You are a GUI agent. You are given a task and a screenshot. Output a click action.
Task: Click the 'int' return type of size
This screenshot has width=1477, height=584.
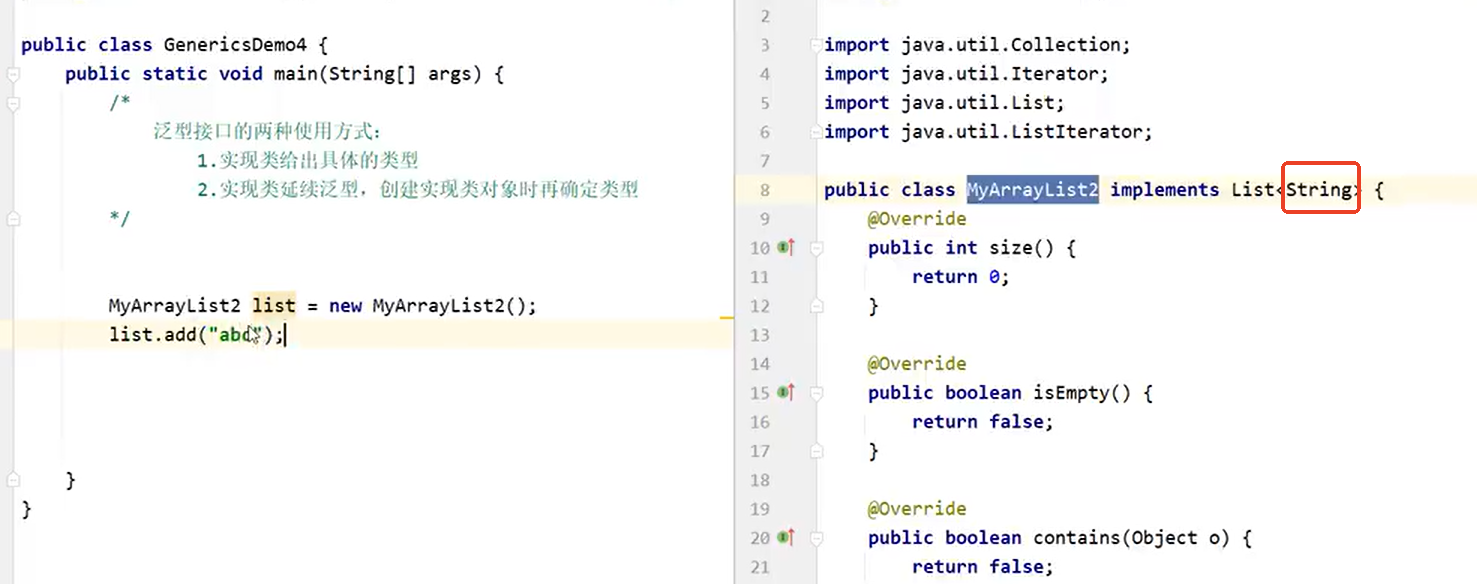click(x=961, y=248)
